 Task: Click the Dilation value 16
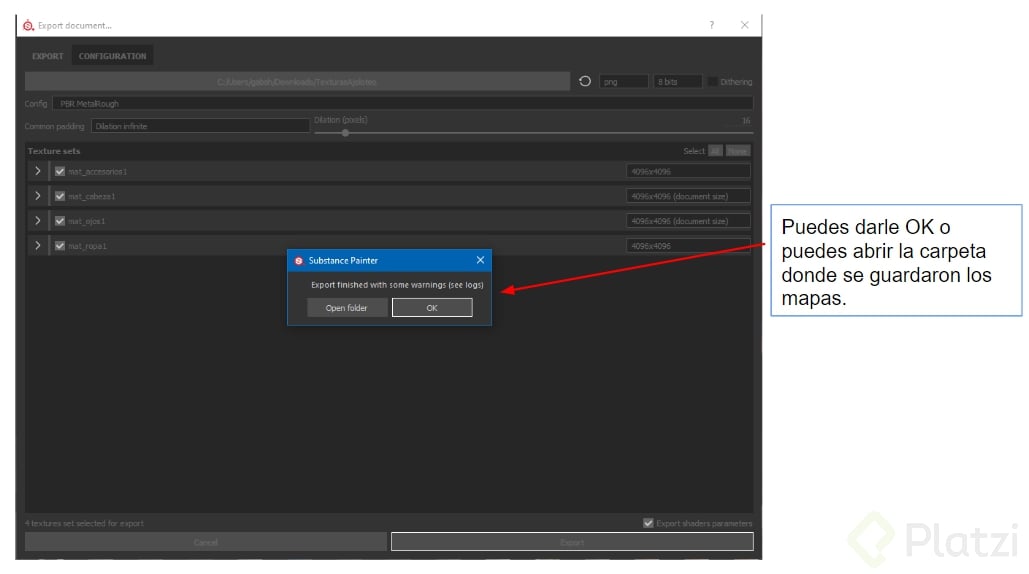point(746,121)
